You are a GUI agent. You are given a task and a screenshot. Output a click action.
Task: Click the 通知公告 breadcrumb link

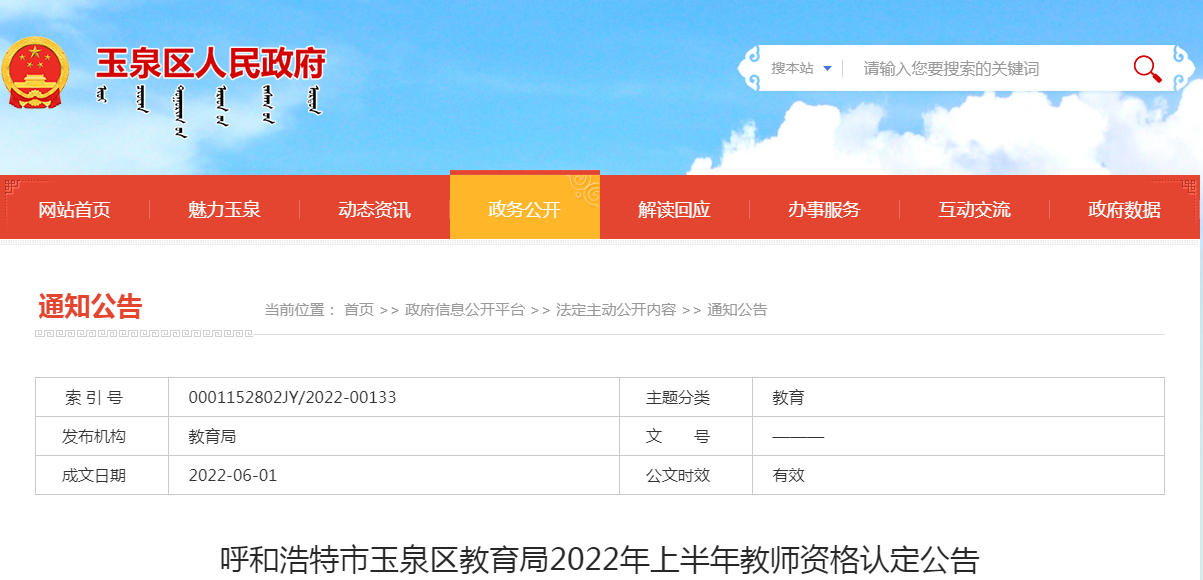pos(737,310)
